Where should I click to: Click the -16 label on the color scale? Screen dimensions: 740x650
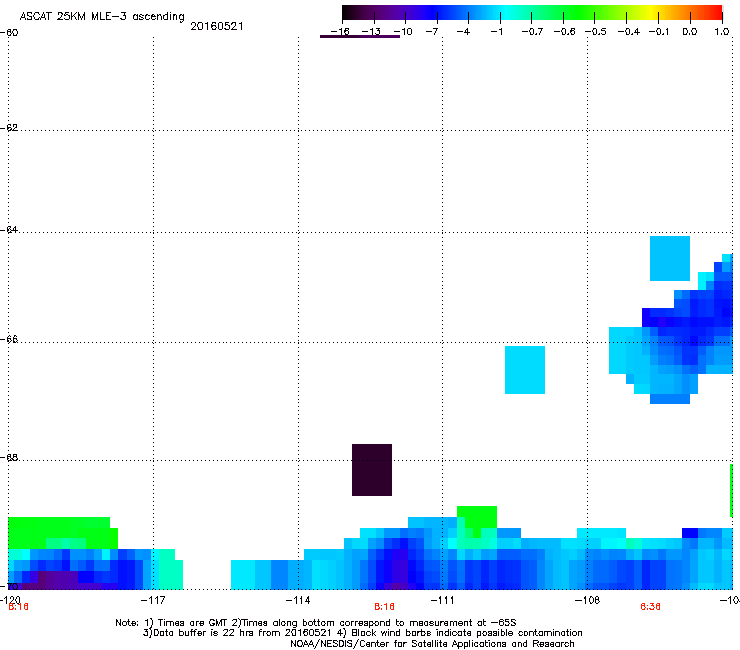pyautogui.click(x=340, y=32)
